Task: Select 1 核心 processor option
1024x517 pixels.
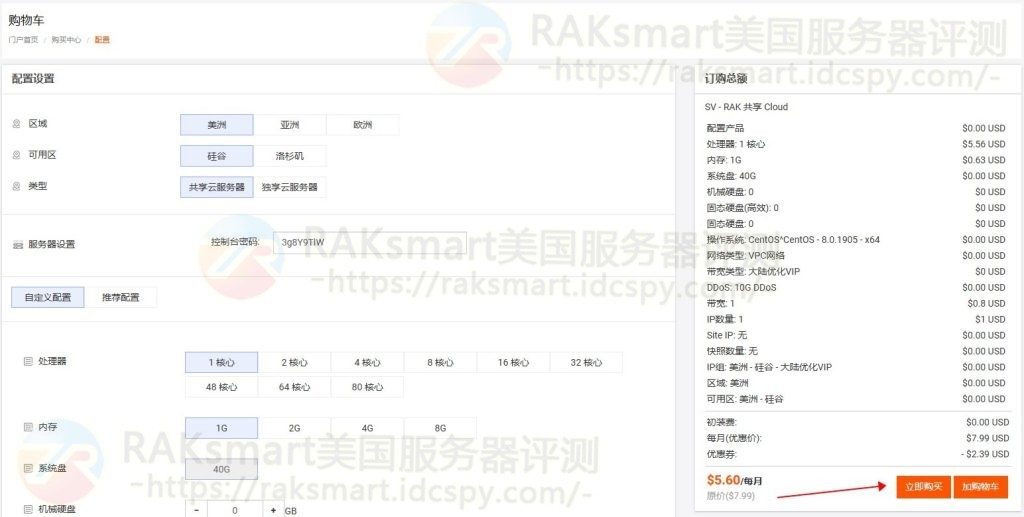Action: 221,362
